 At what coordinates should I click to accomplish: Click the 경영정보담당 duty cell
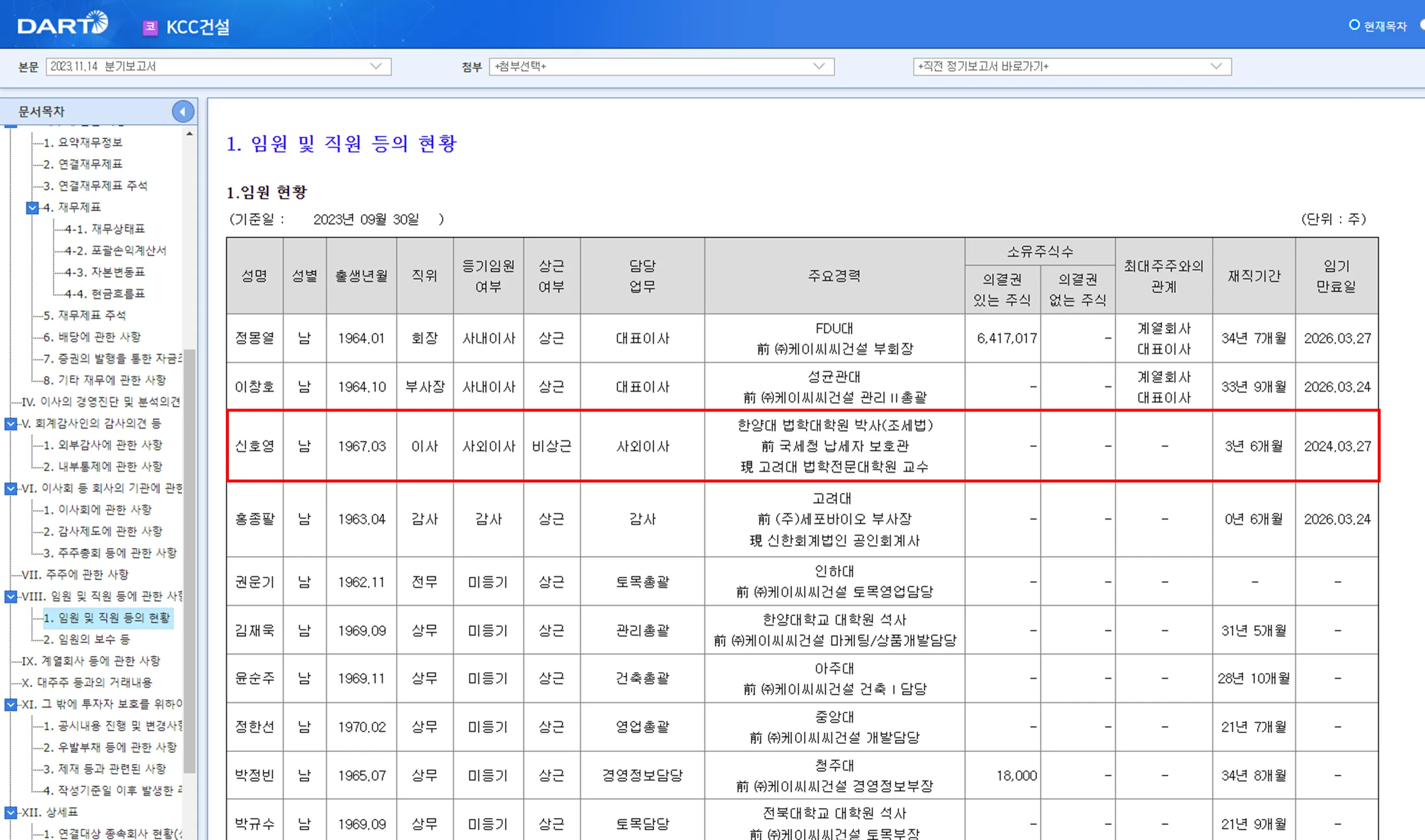[642, 775]
